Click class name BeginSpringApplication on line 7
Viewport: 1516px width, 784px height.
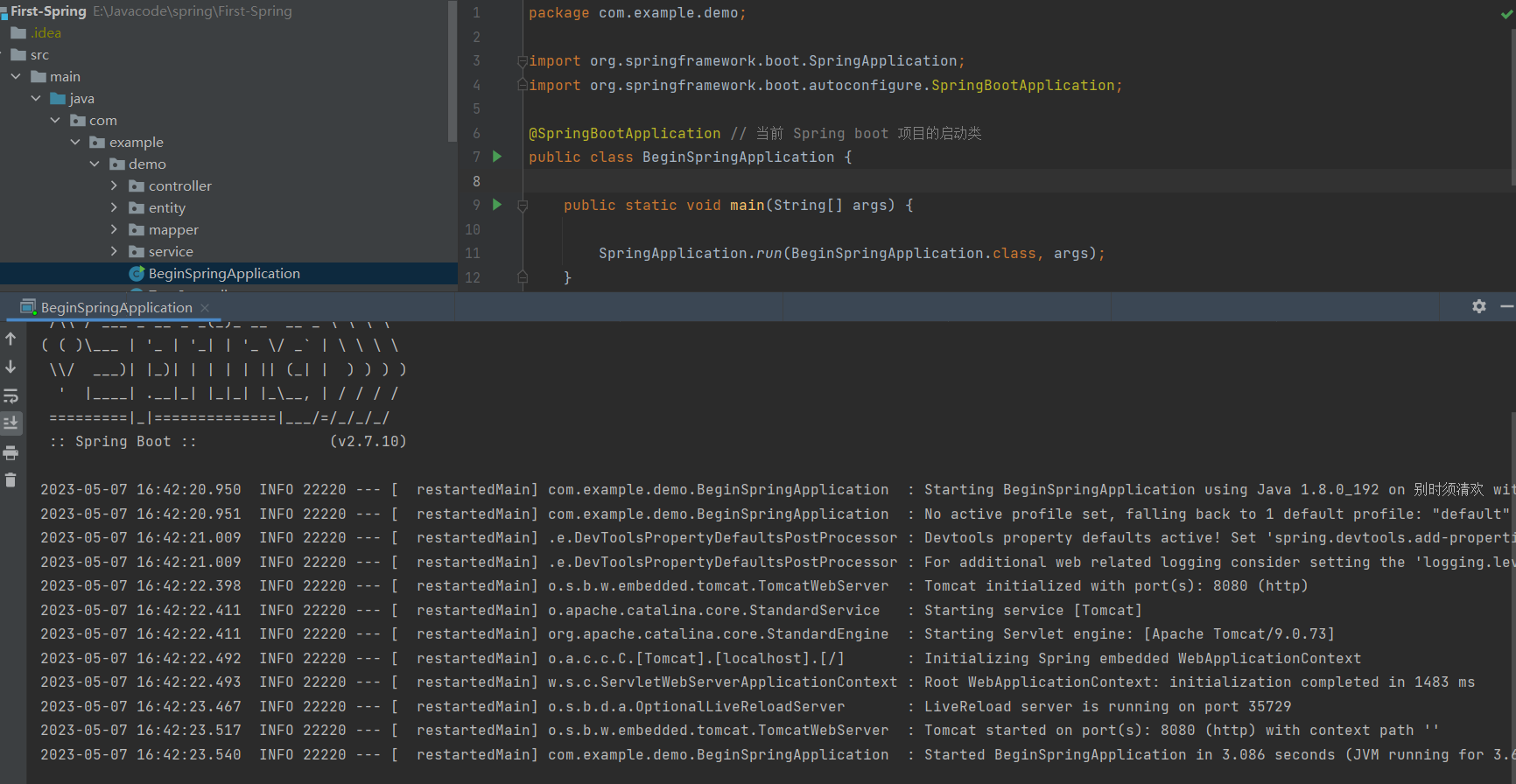pyautogui.click(x=739, y=157)
